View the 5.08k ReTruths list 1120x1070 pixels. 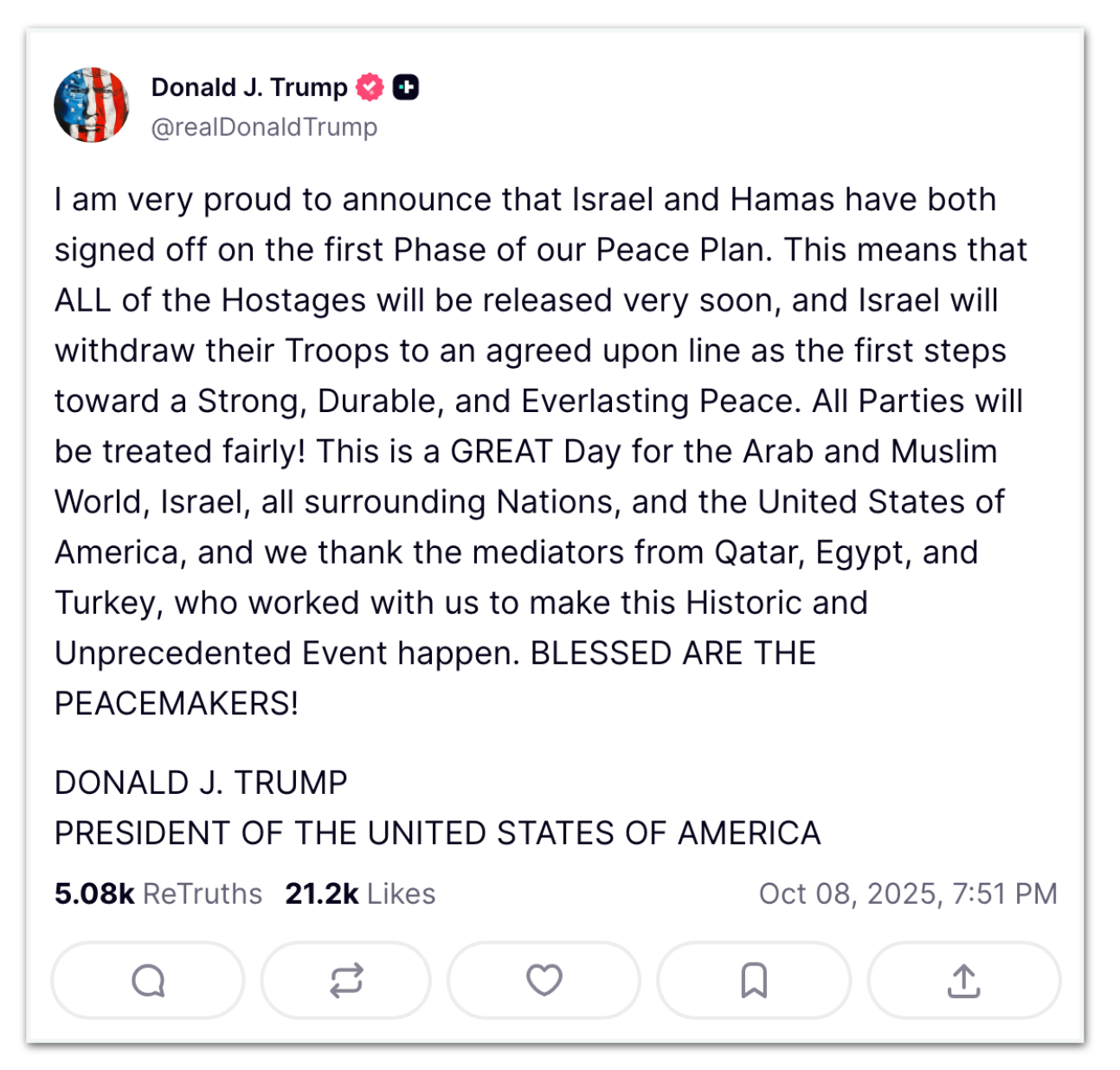pyautogui.click(x=158, y=893)
